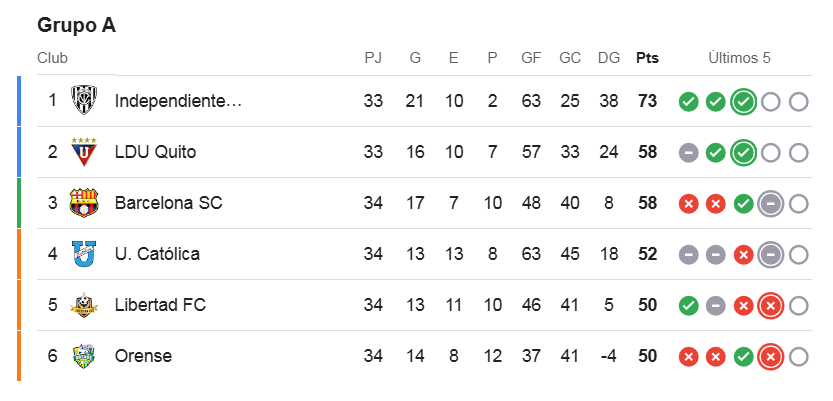
Task: Click the DG column header
Action: coord(608,58)
